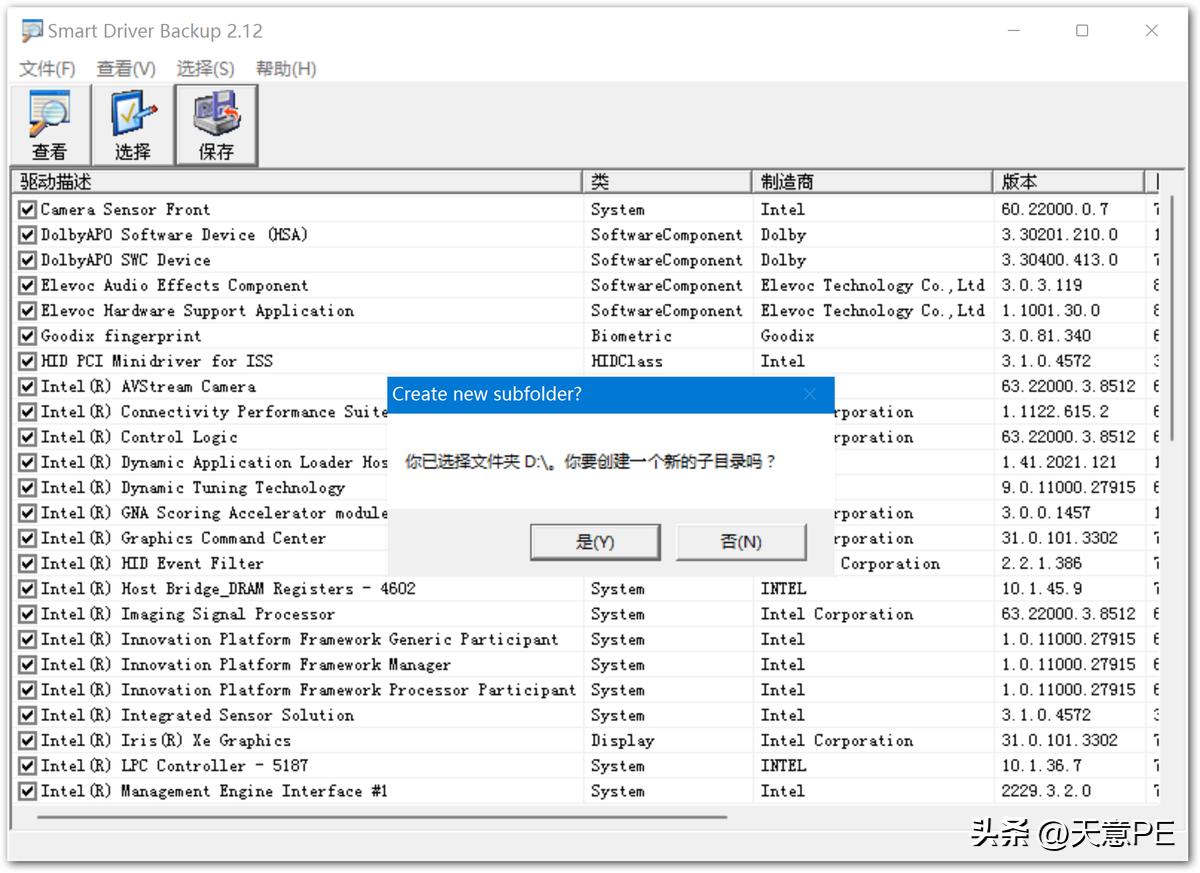Image resolution: width=1200 pixels, height=873 pixels.
Task: Select the 查看 (View) toolbar icon
Action: point(47,123)
